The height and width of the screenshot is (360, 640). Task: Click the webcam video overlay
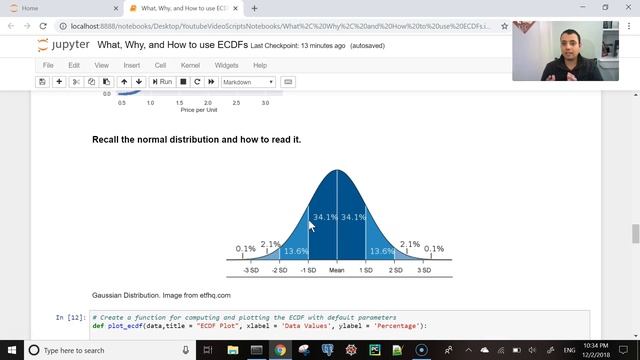tap(565, 51)
